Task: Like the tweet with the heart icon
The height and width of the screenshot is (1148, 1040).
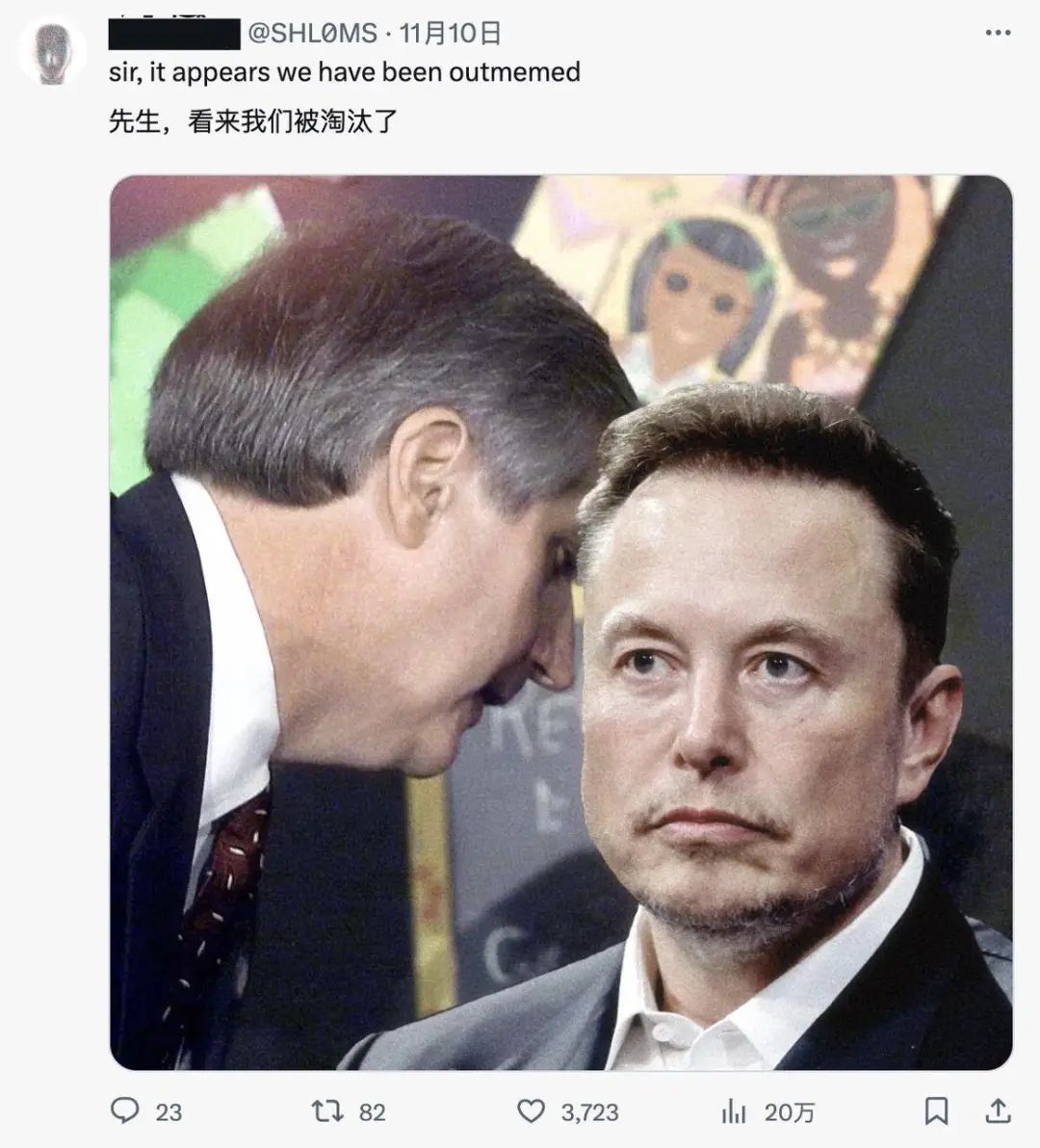Action: coord(531,1111)
